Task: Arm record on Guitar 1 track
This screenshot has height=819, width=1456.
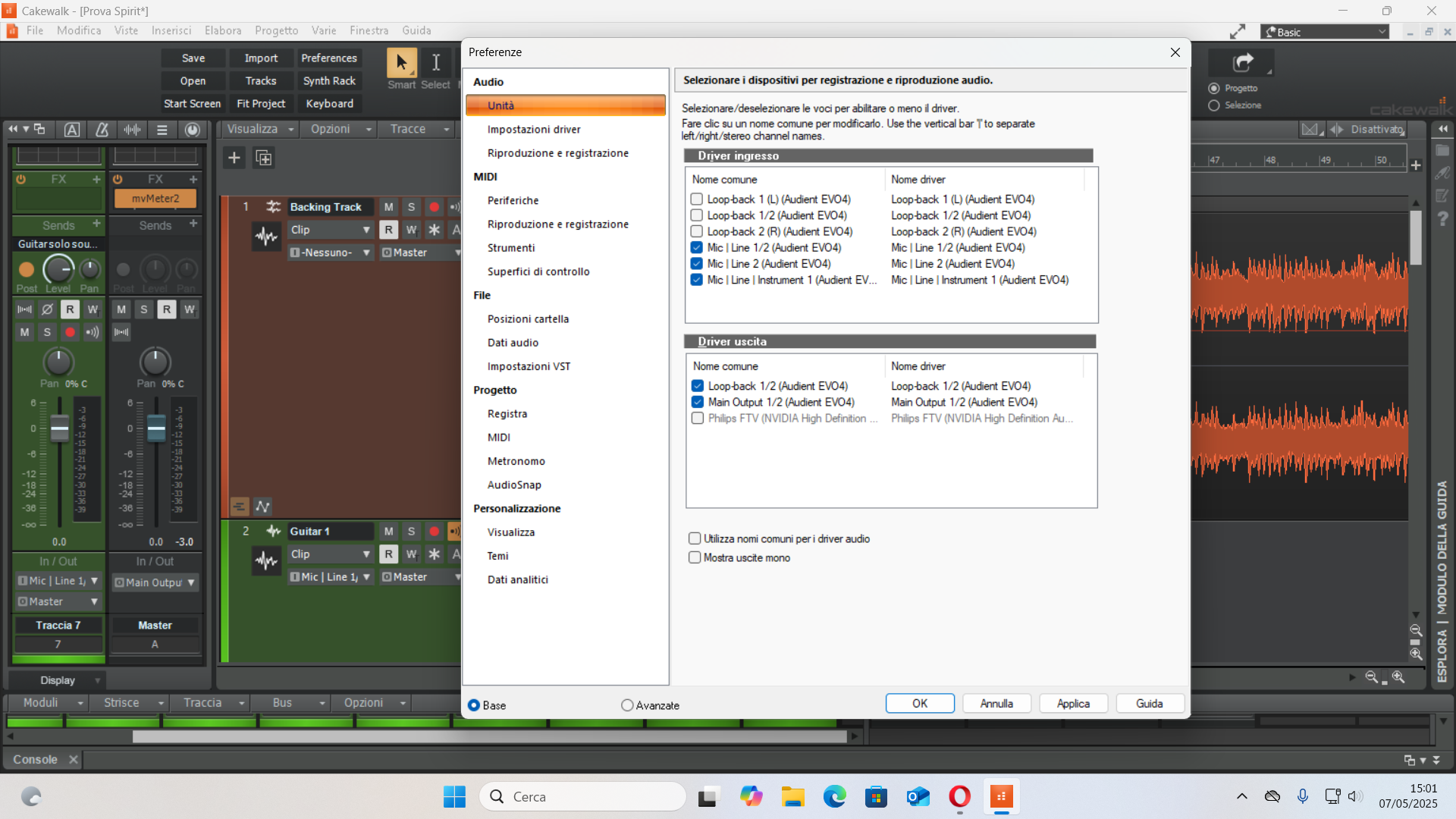Action: (434, 532)
